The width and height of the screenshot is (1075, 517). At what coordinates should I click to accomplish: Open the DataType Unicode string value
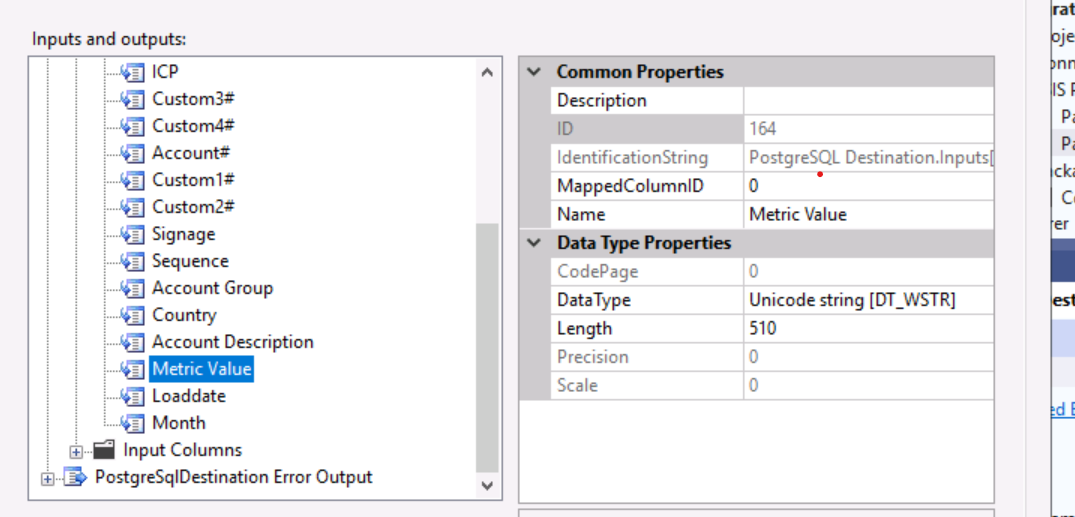(868, 300)
